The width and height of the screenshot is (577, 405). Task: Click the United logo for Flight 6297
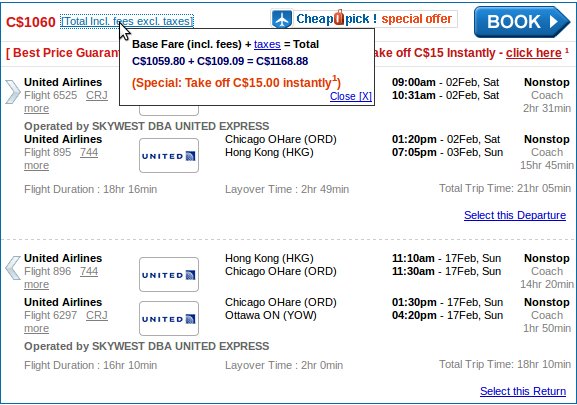(169, 319)
